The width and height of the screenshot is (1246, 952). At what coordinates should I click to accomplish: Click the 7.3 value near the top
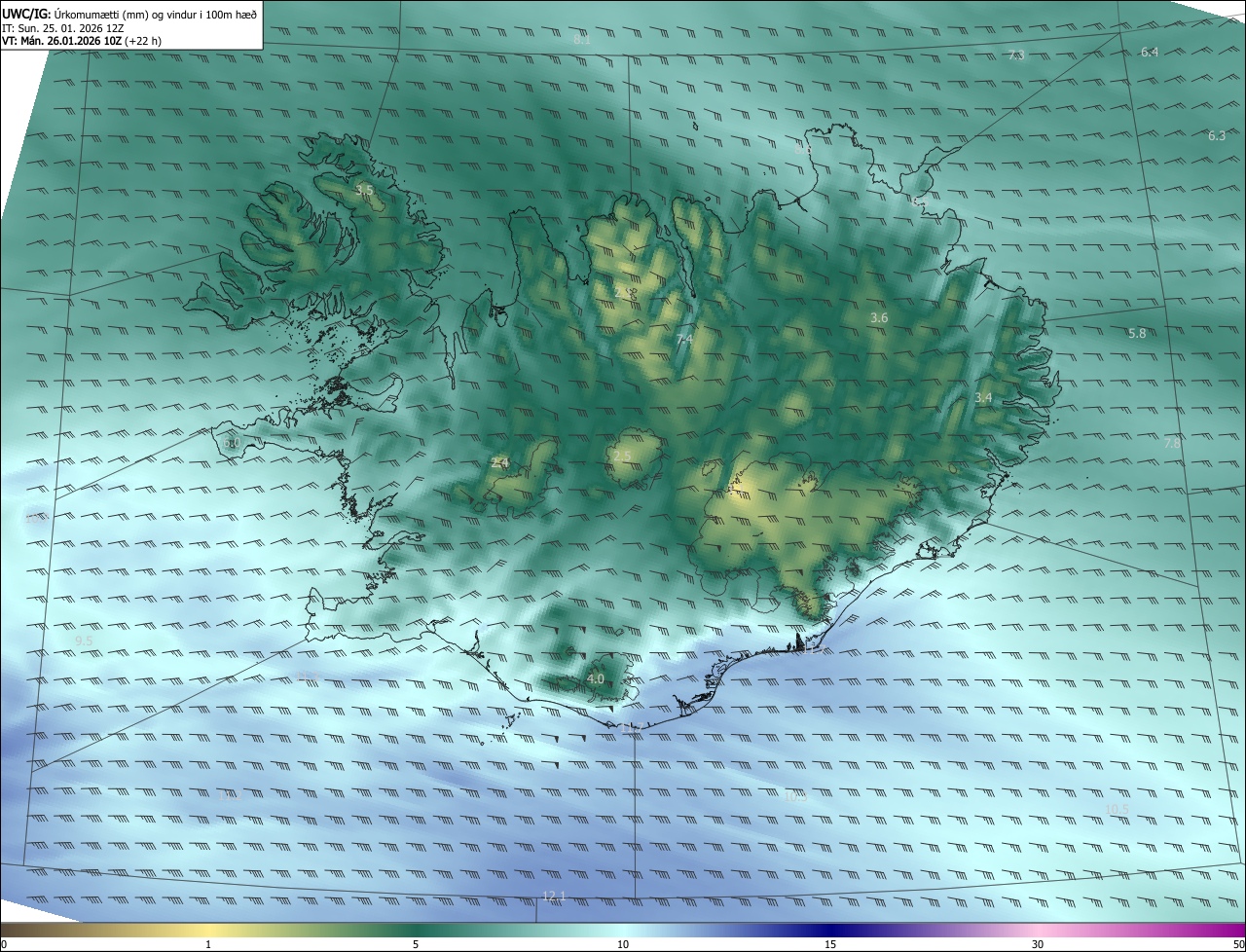(x=1015, y=55)
